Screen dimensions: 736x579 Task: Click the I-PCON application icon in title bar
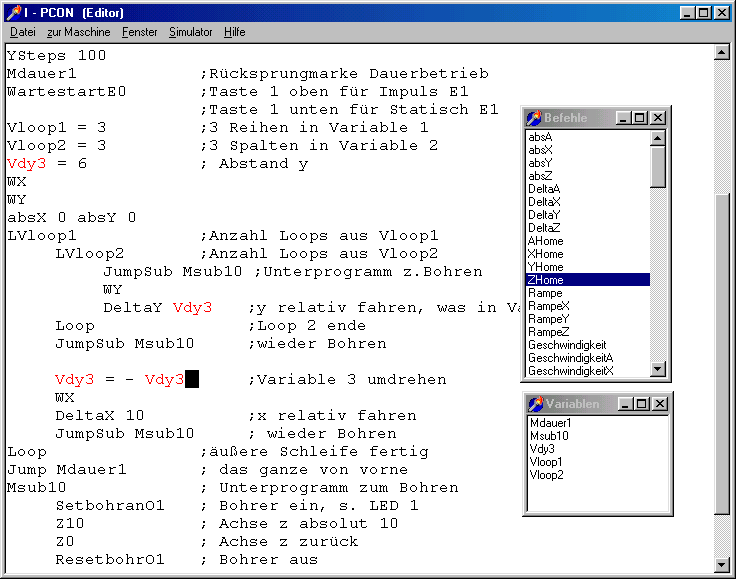click(13, 12)
